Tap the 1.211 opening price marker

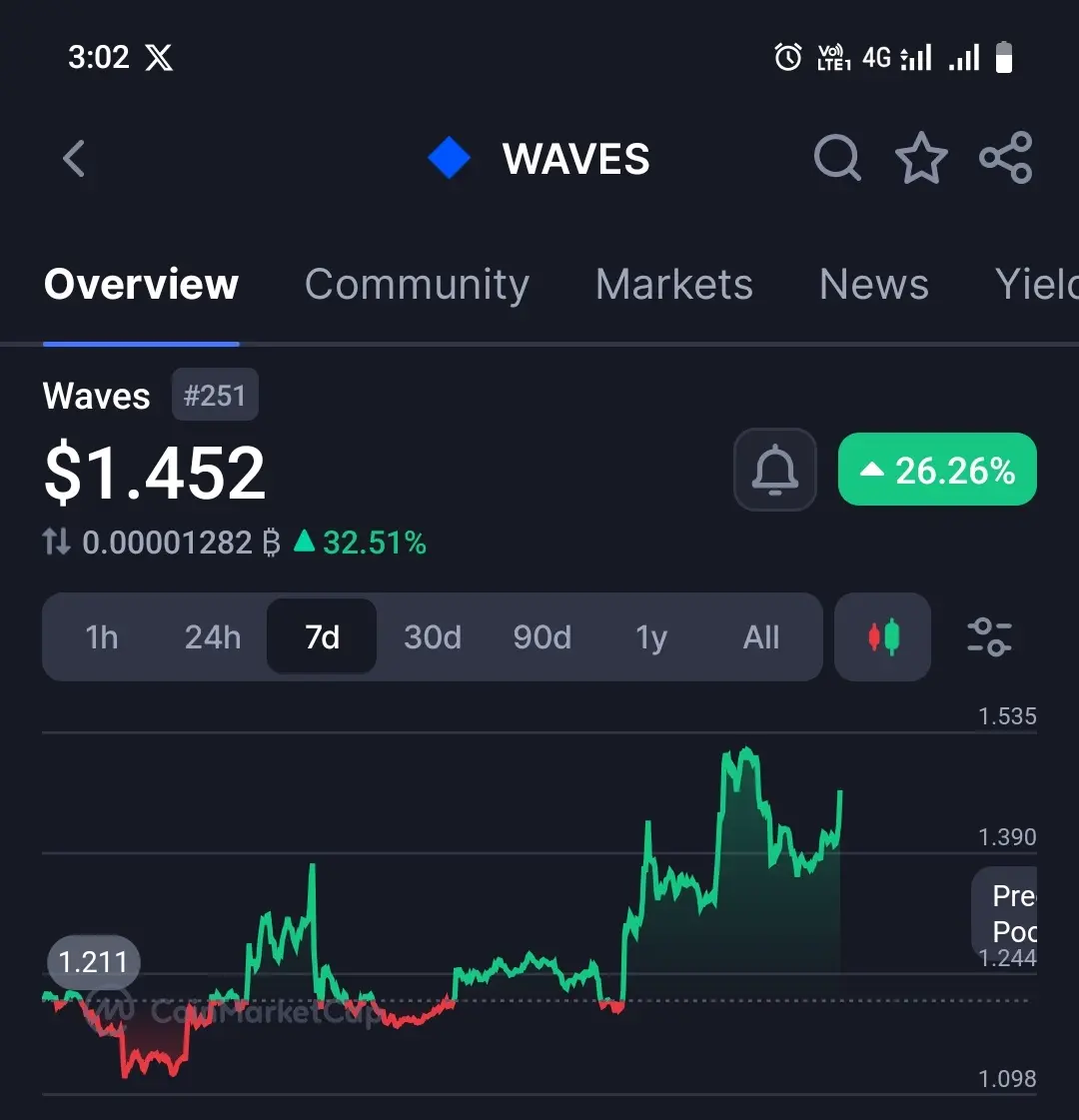(94, 962)
